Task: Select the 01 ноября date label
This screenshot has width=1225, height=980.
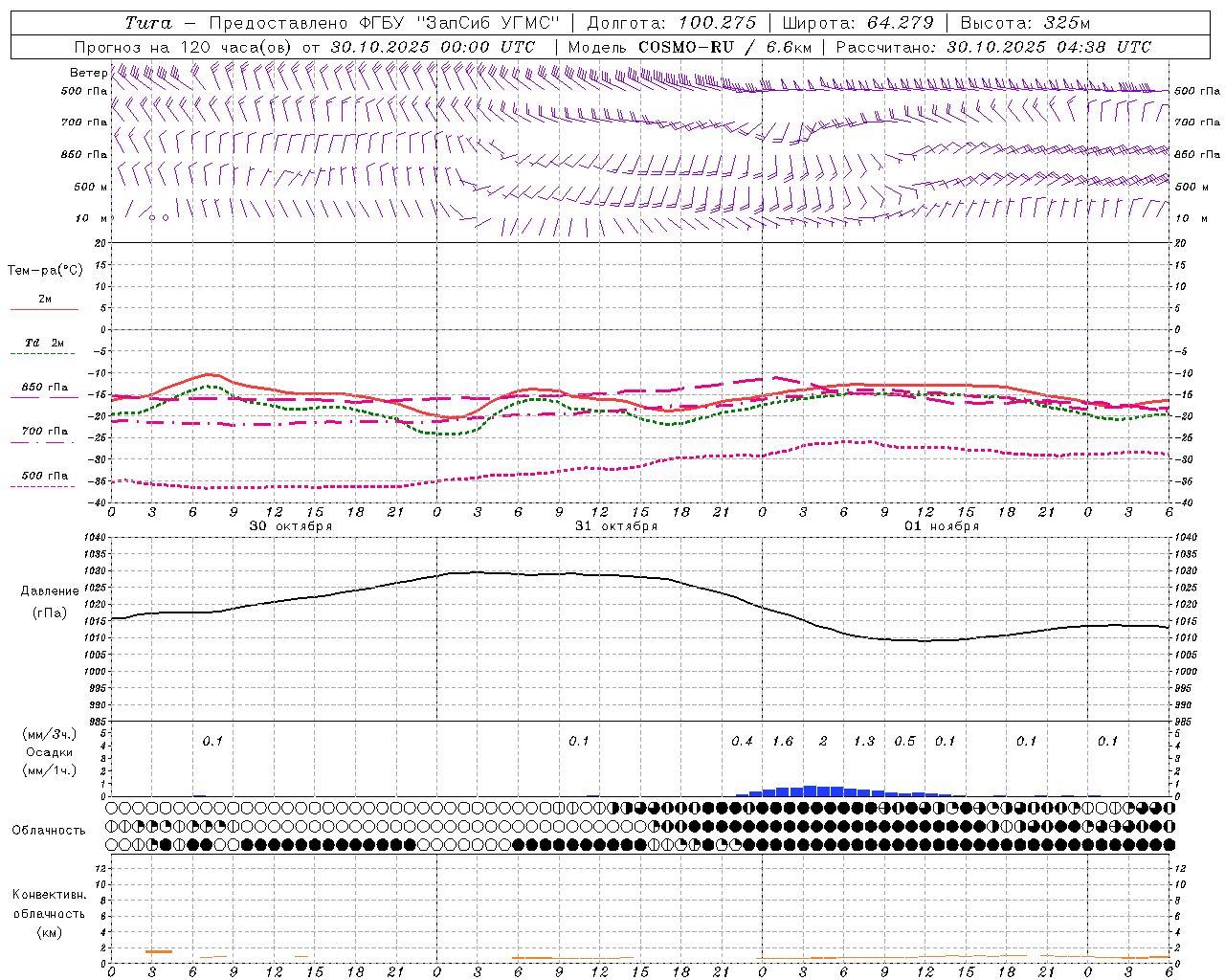Action: [942, 526]
